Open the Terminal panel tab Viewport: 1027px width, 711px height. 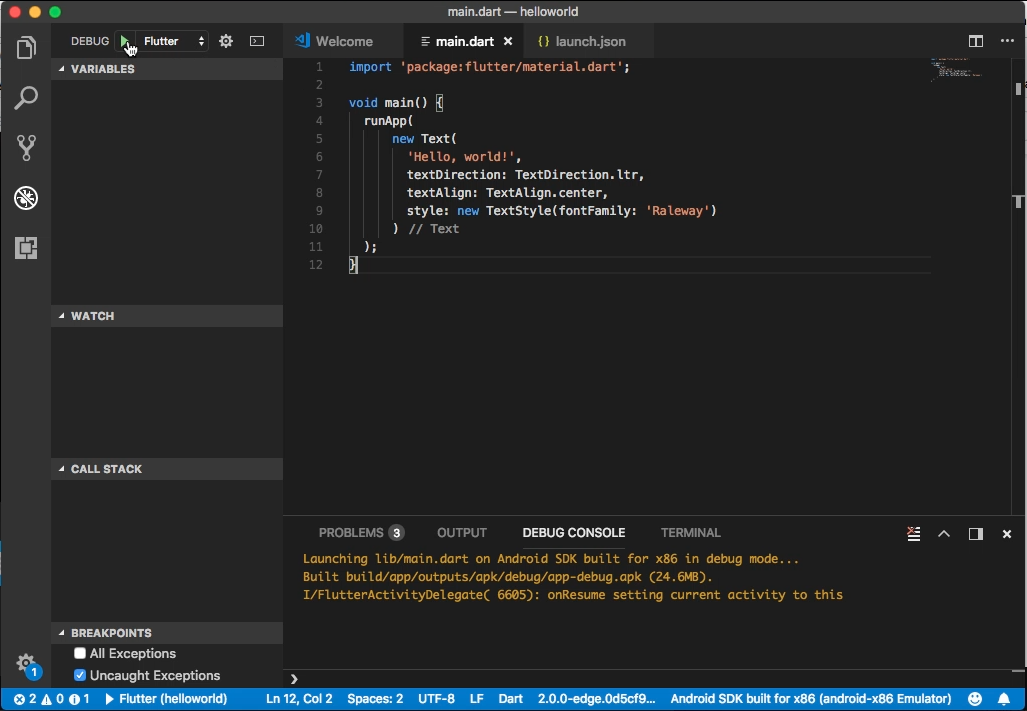coord(690,533)
